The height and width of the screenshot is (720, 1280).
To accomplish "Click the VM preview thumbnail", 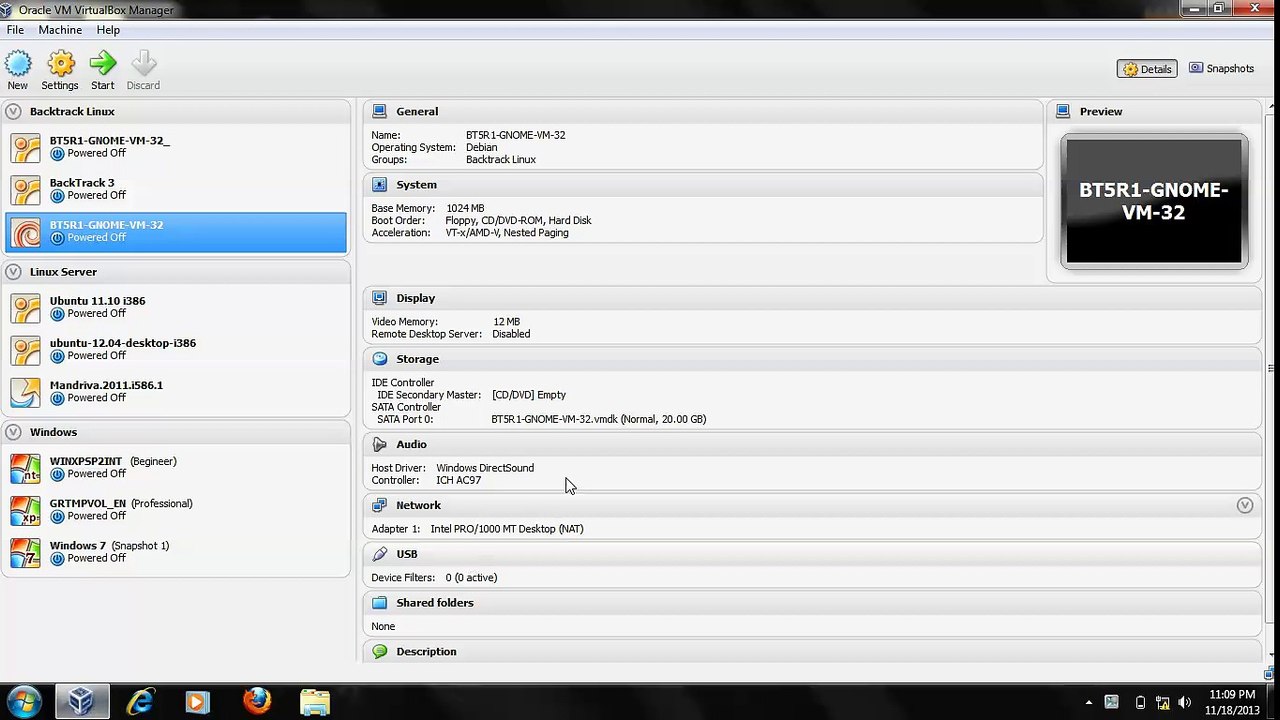I will pos(1154,201).
